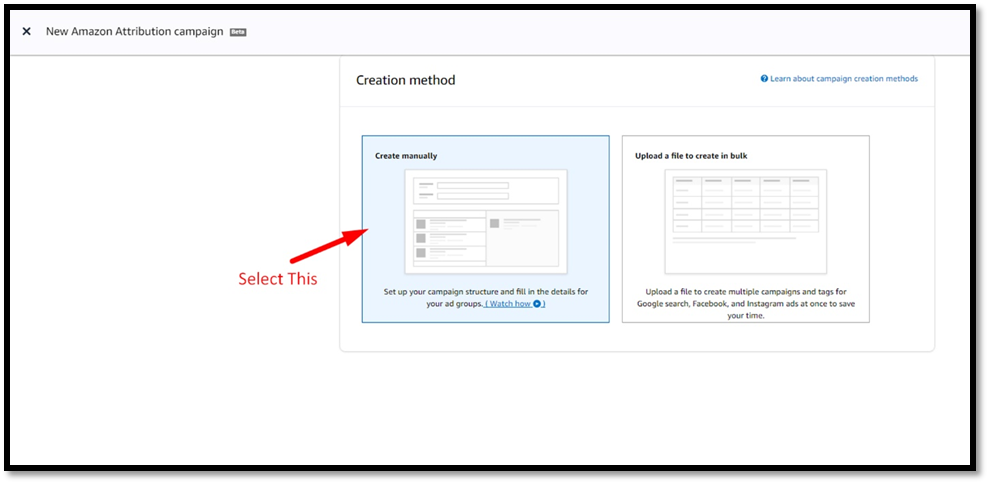The image size is (989, 484).
Task: Click the Upload a file to create in bulk title
Action: (x=691, y=156)
